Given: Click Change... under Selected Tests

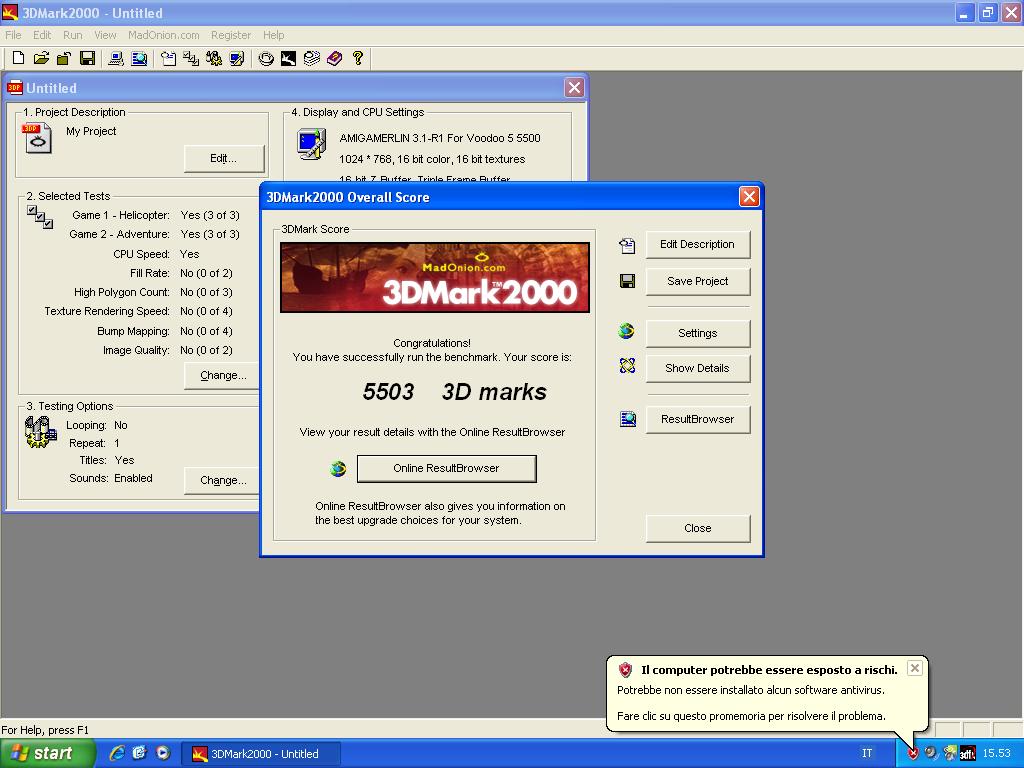Looking at the screenshot, I should (223, 376).
